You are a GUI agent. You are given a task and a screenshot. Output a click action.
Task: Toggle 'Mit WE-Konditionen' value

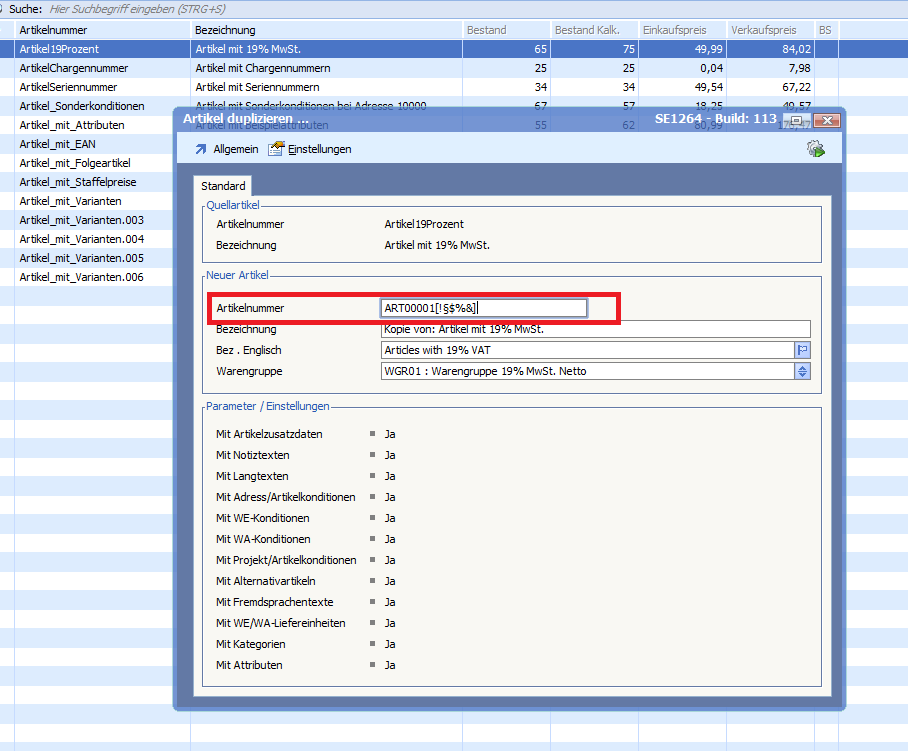click(x=390, y=518)
